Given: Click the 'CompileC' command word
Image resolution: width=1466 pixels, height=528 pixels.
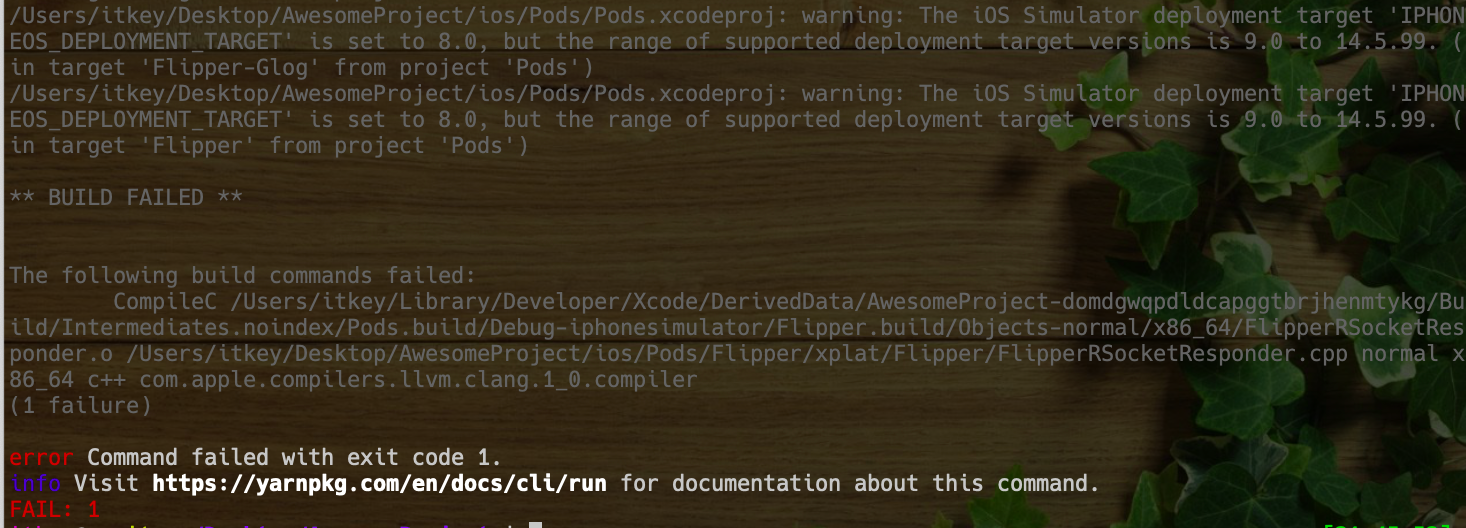Looking at the screenshot, I should tap(165, 302).
